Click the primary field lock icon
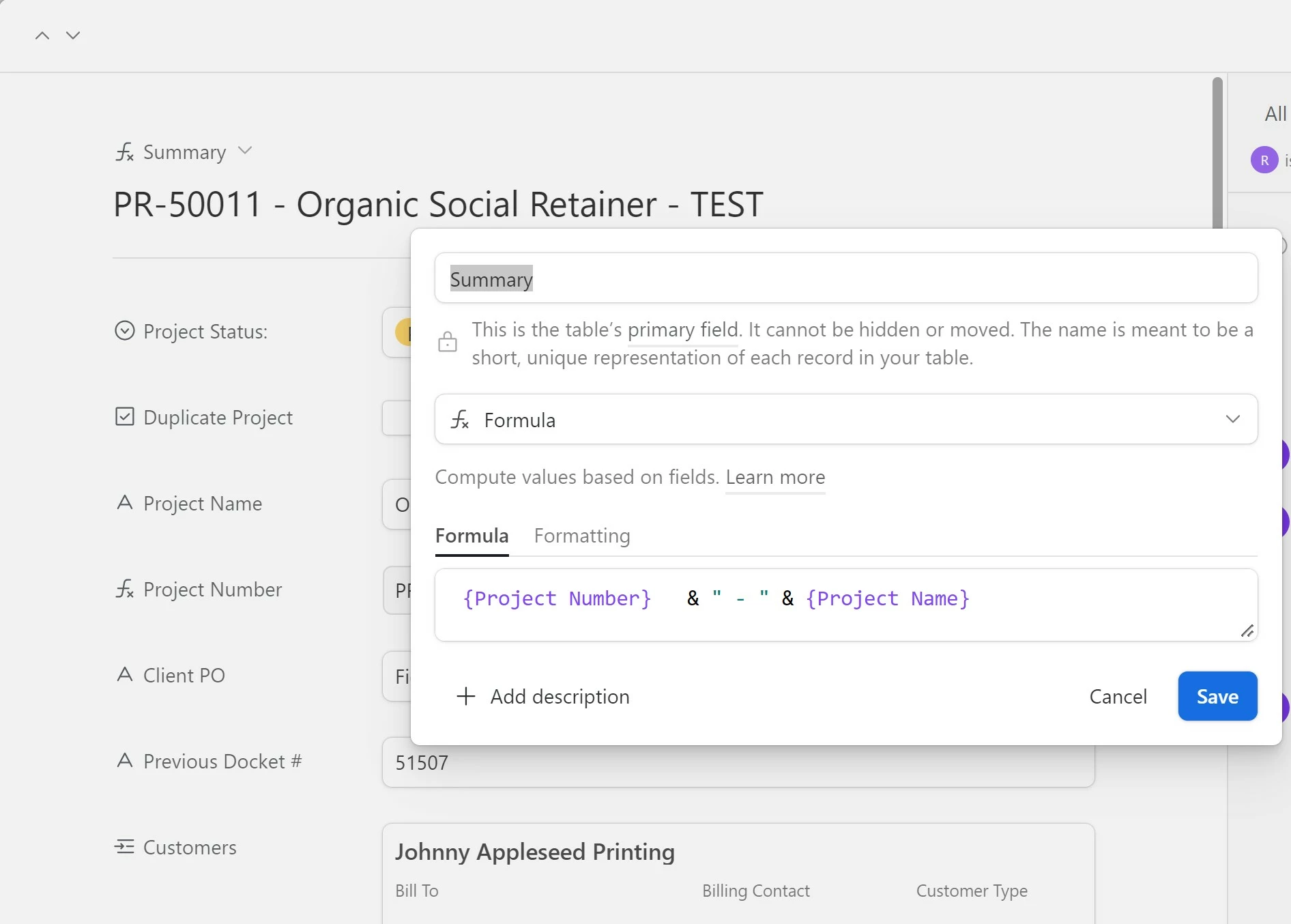 pyautogui.click(x=448, y=342)
